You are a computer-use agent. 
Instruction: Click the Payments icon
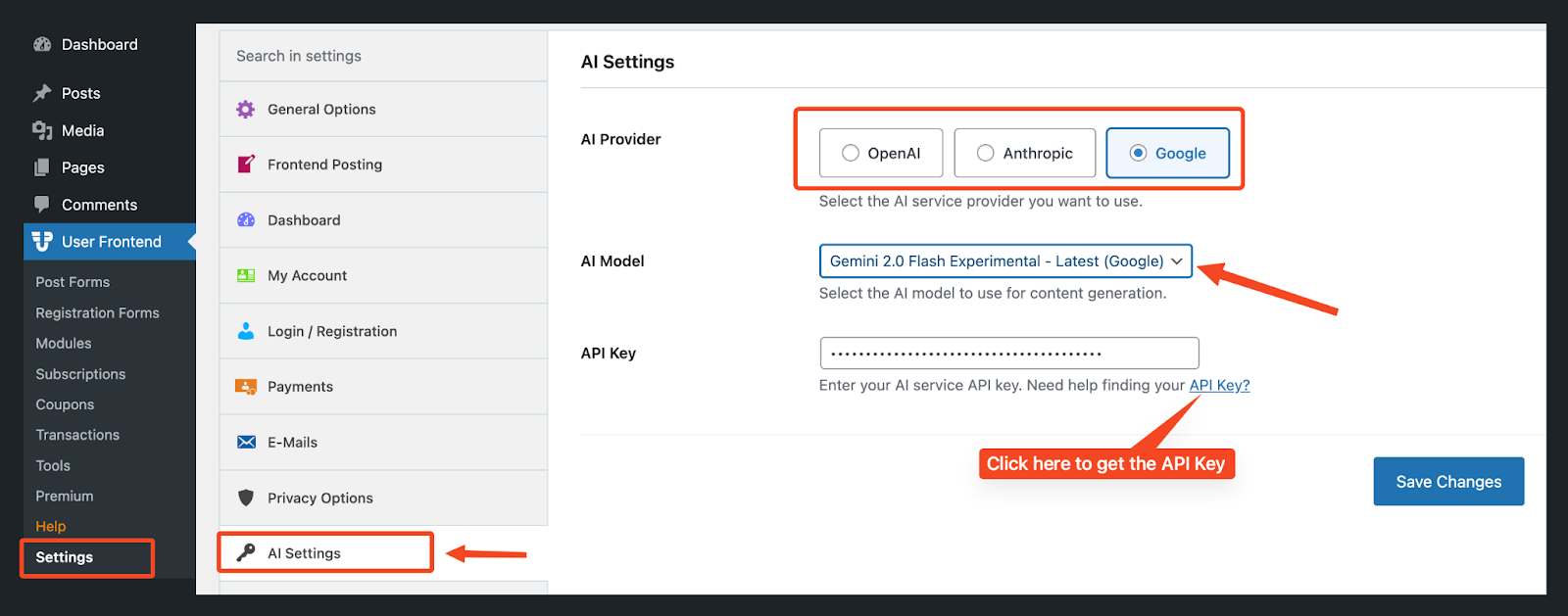[246, 387]
